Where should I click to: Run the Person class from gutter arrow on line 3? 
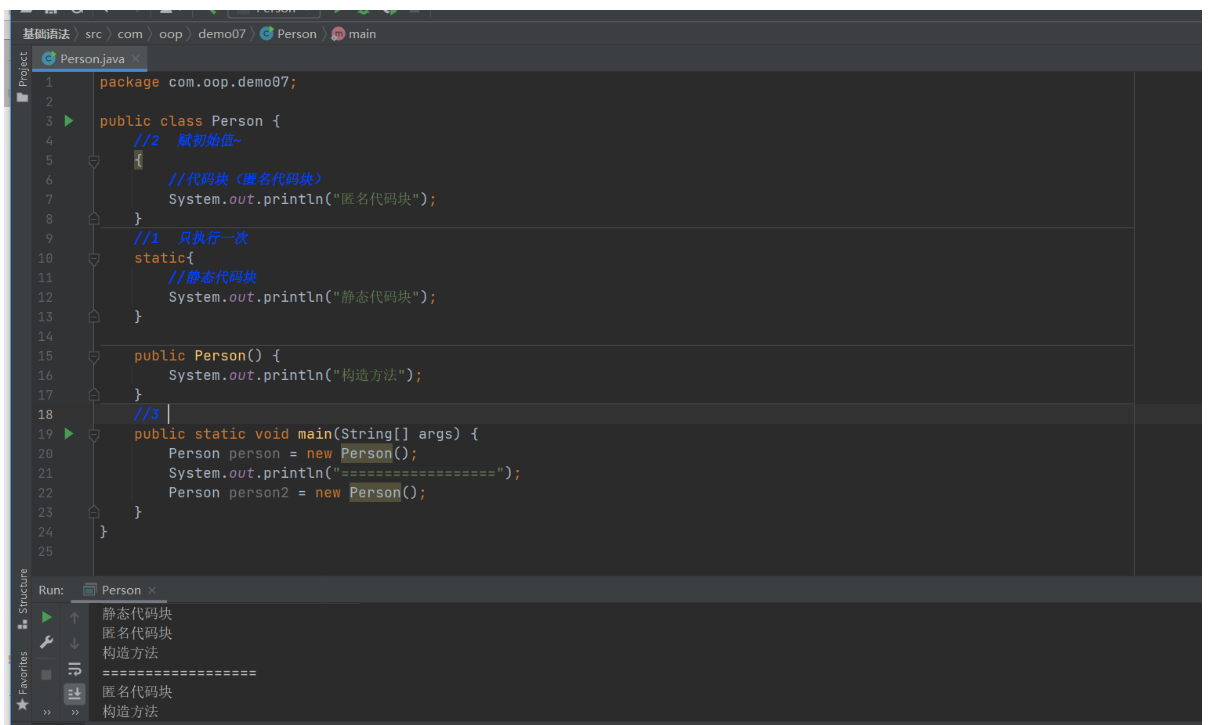pyautogui.click(x=69, y=121)
